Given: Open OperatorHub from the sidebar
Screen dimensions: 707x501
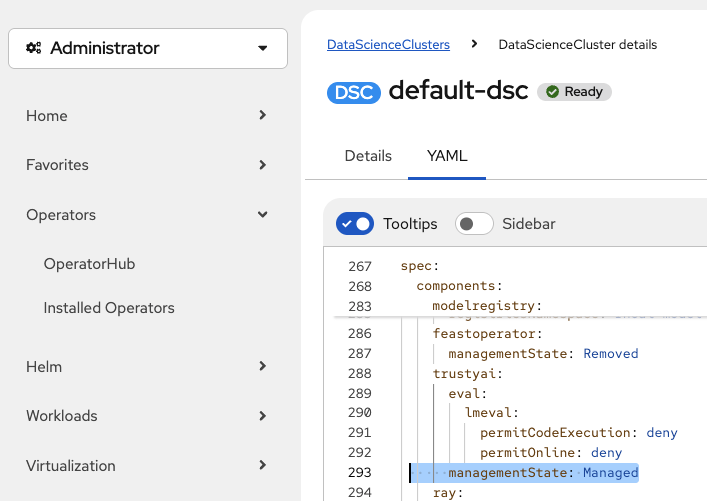Looking at the screenshot, I should [89, 264].
